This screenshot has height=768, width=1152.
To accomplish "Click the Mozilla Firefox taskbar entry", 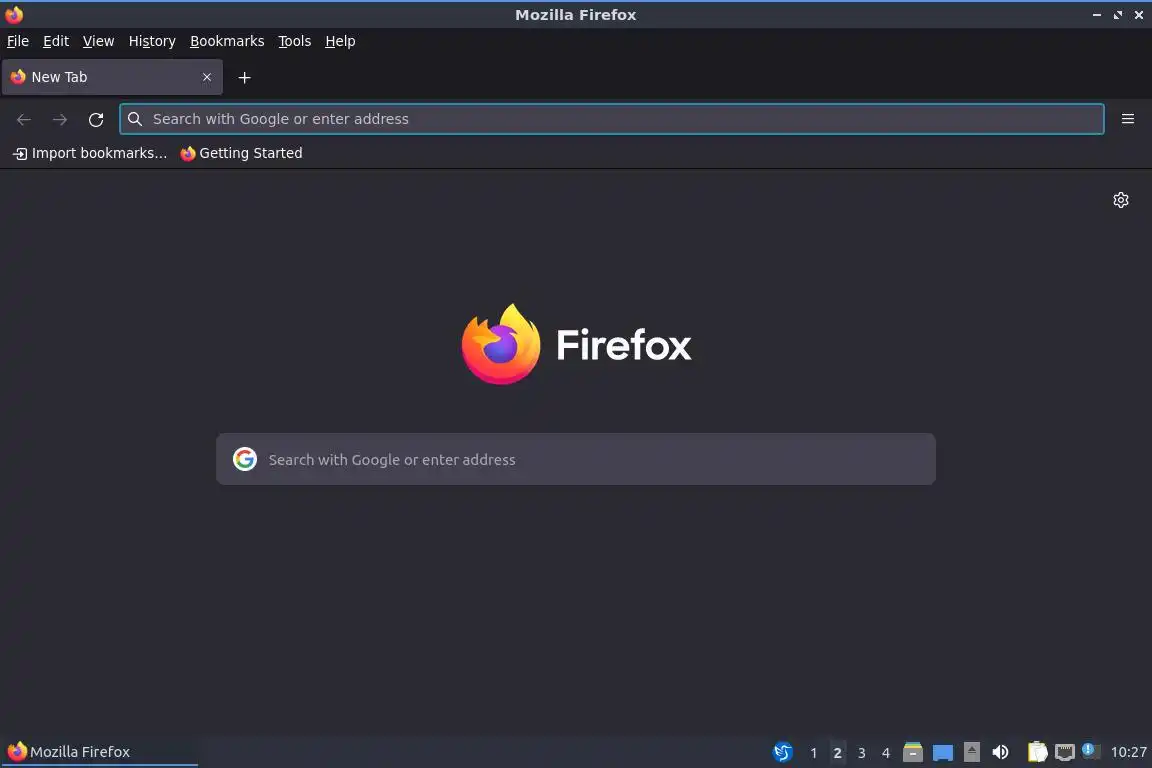I will click(100, 752).
